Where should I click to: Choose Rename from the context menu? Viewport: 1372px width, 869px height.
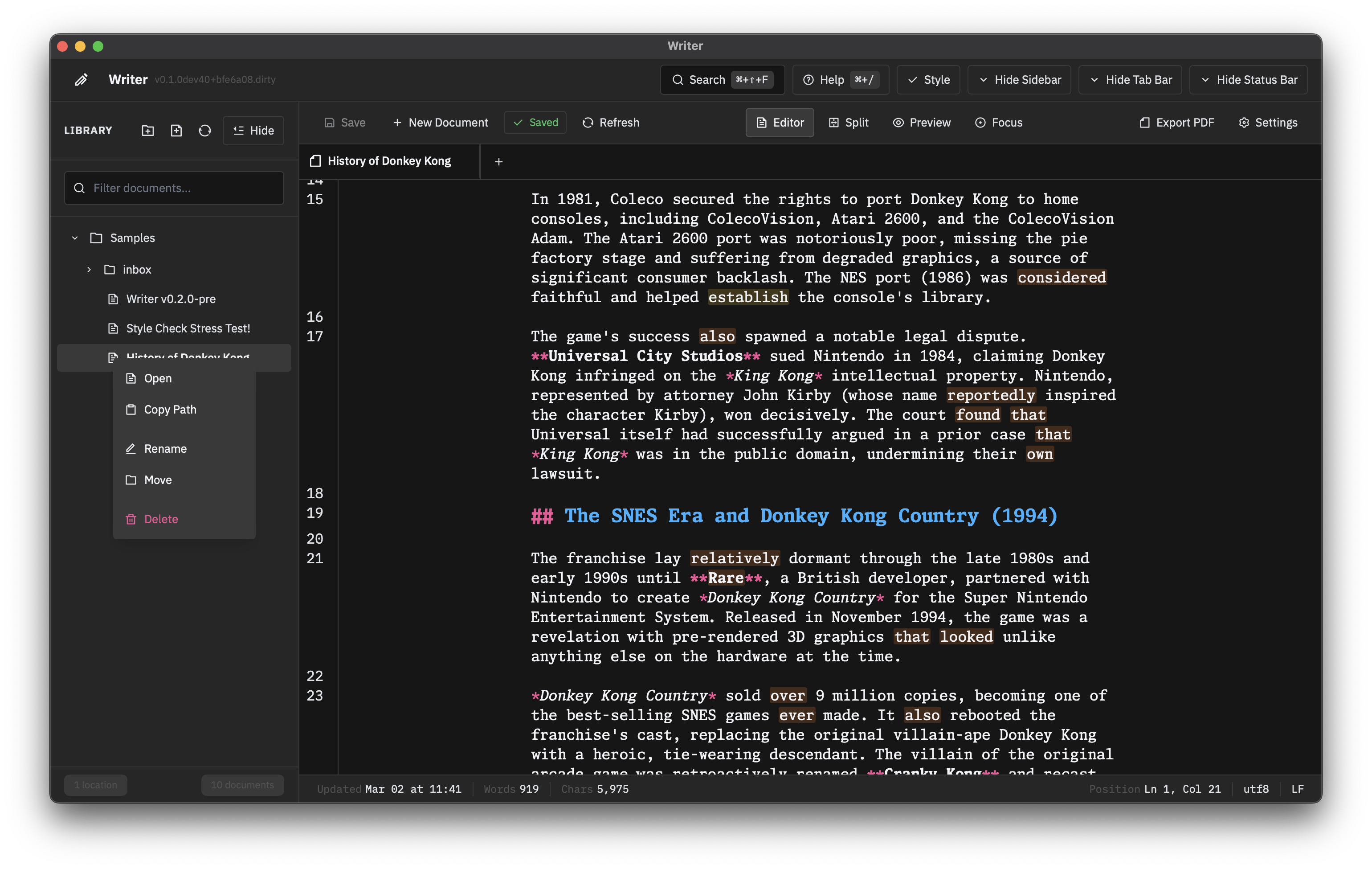pyautogui.click(x=165, y=448)
